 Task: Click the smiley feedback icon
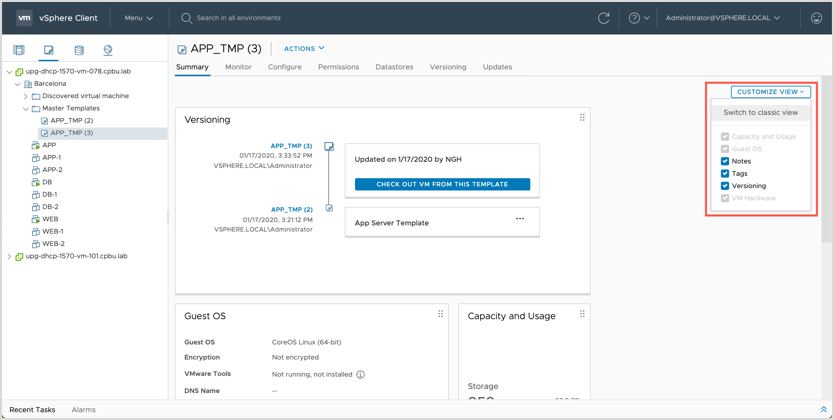(x=816, y=18)
